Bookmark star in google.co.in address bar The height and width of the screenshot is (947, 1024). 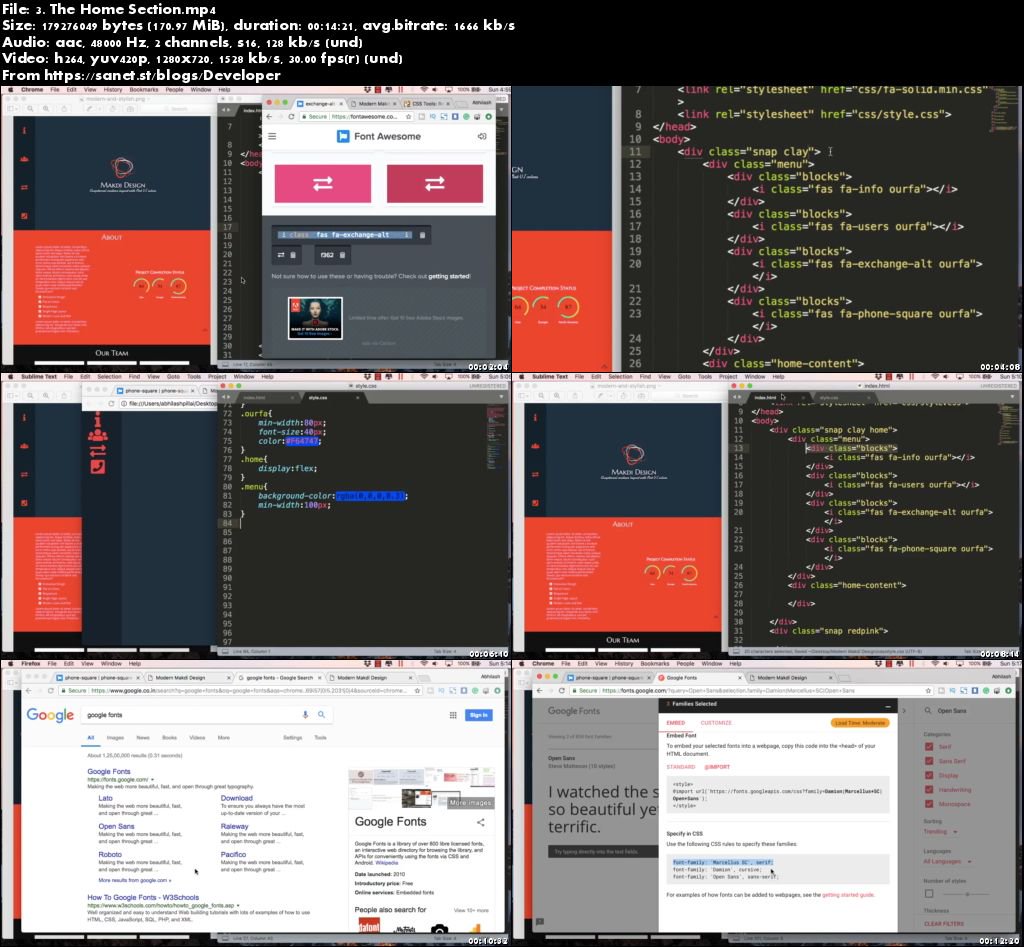coord(417,690)
